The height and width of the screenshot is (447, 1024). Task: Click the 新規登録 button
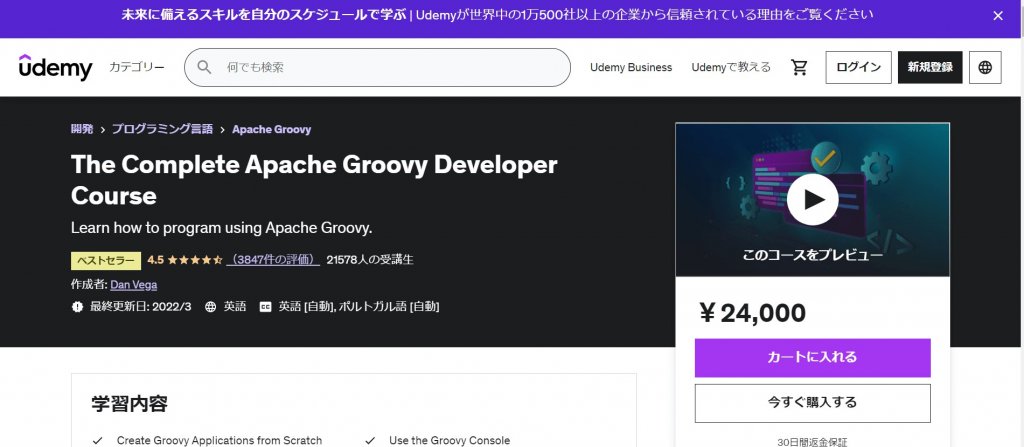tap(930, 67)
